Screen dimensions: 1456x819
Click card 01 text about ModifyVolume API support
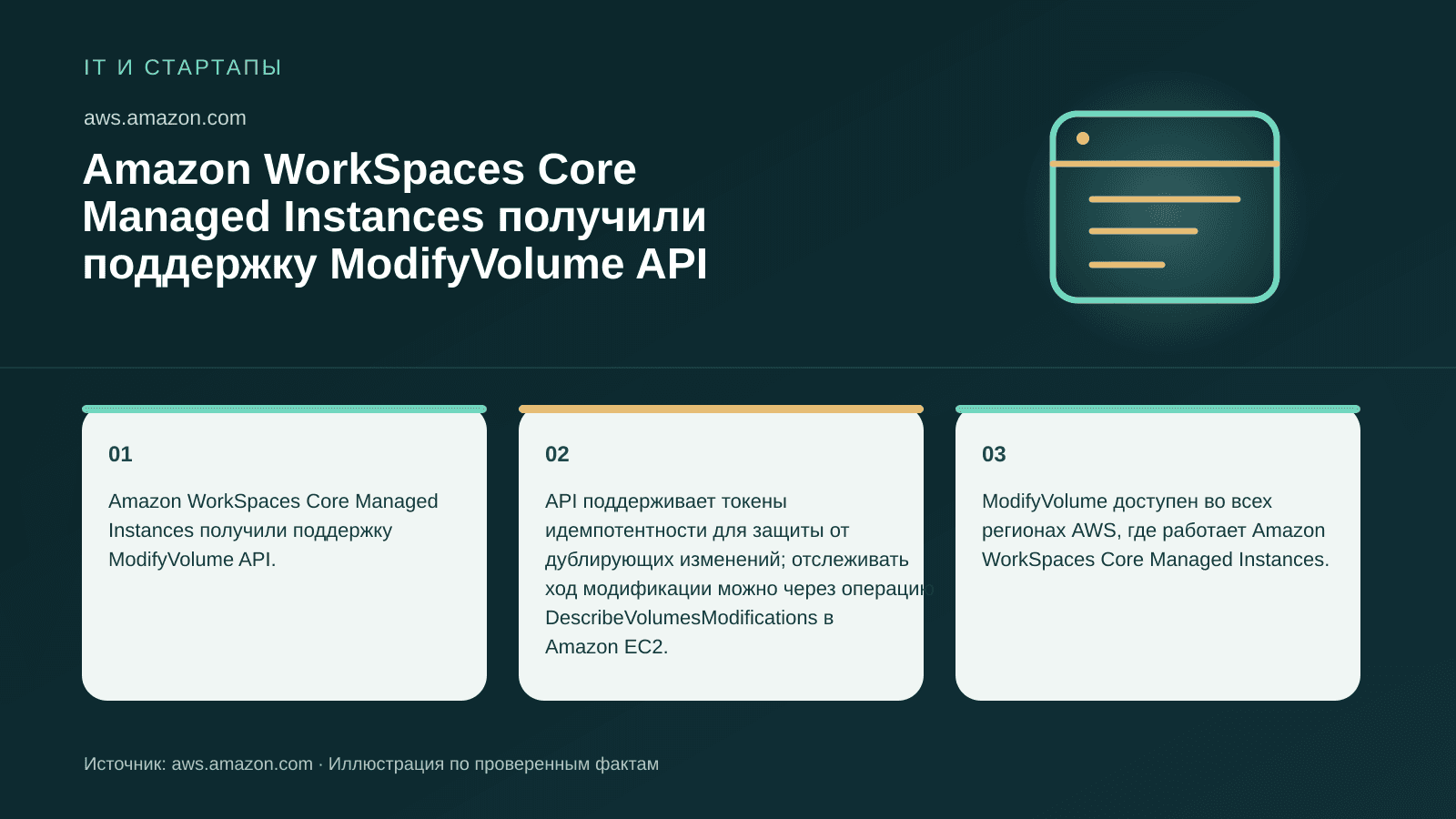pos(273,531)
